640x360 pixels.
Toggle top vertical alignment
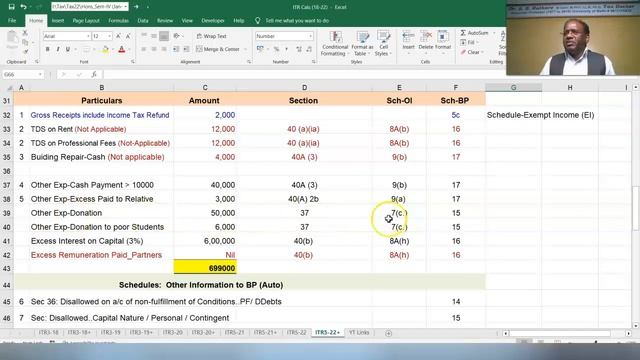(144, 36)
